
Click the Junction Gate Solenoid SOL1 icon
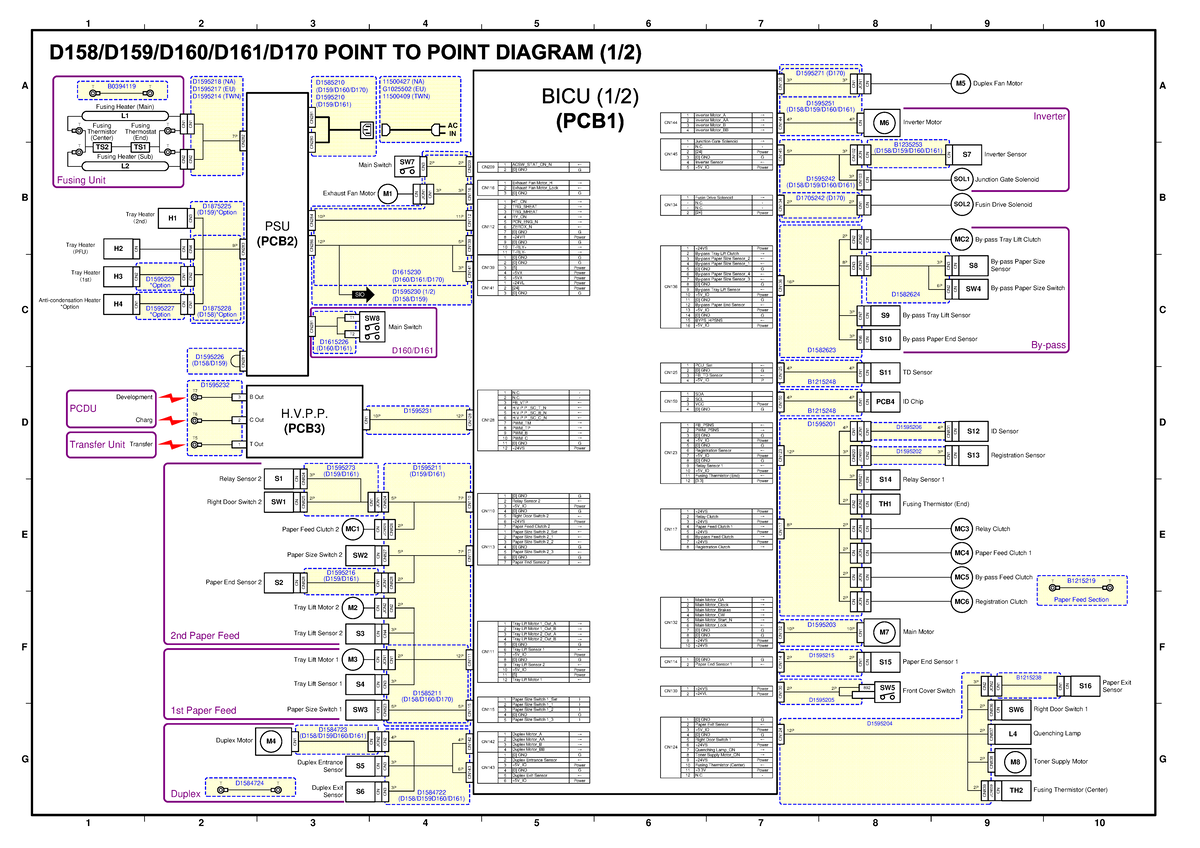click(960, 178)
